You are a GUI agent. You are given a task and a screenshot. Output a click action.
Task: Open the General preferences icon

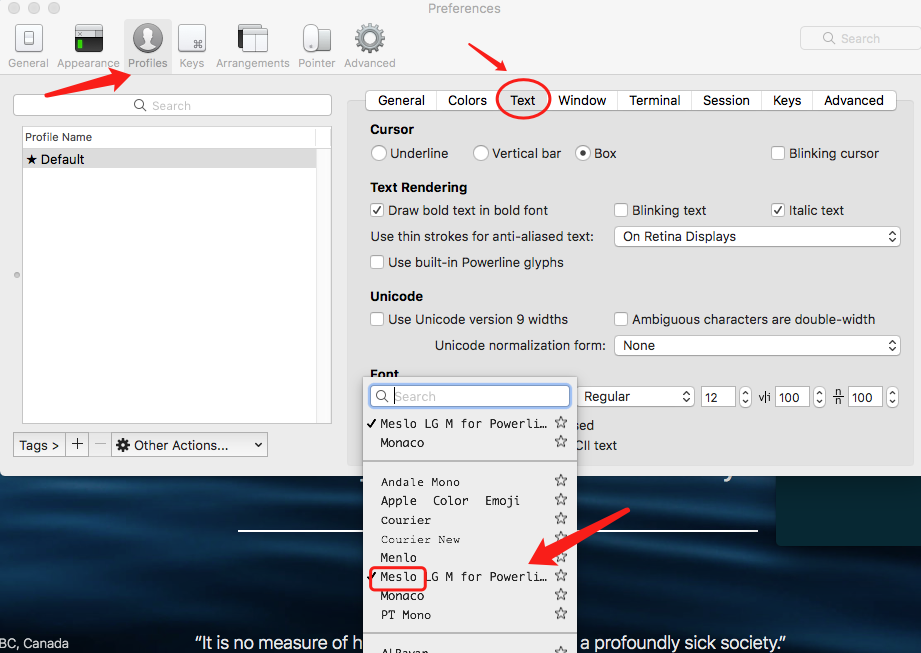click(x=28, y=46)
